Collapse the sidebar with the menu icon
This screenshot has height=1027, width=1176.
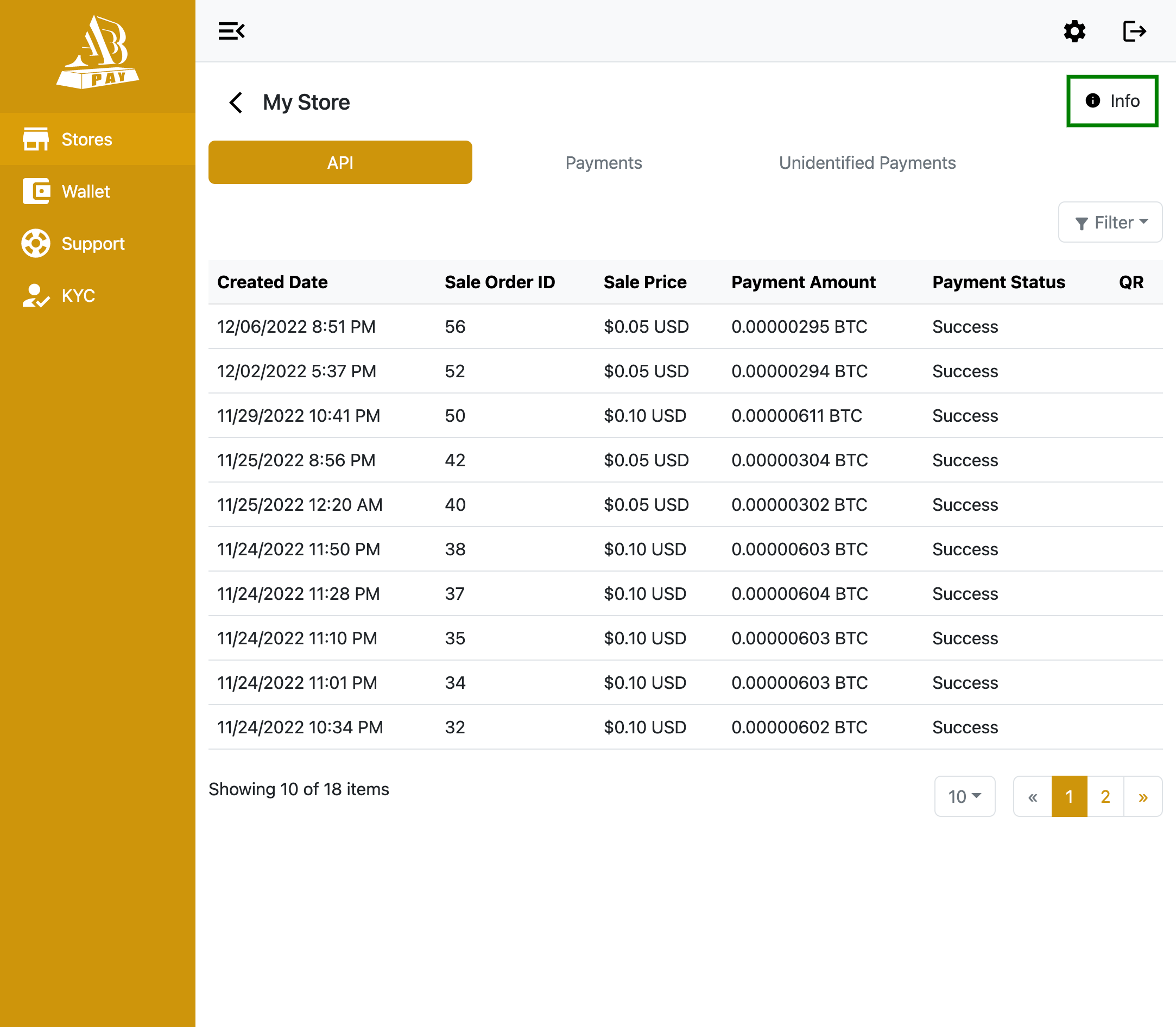[231, 31]
